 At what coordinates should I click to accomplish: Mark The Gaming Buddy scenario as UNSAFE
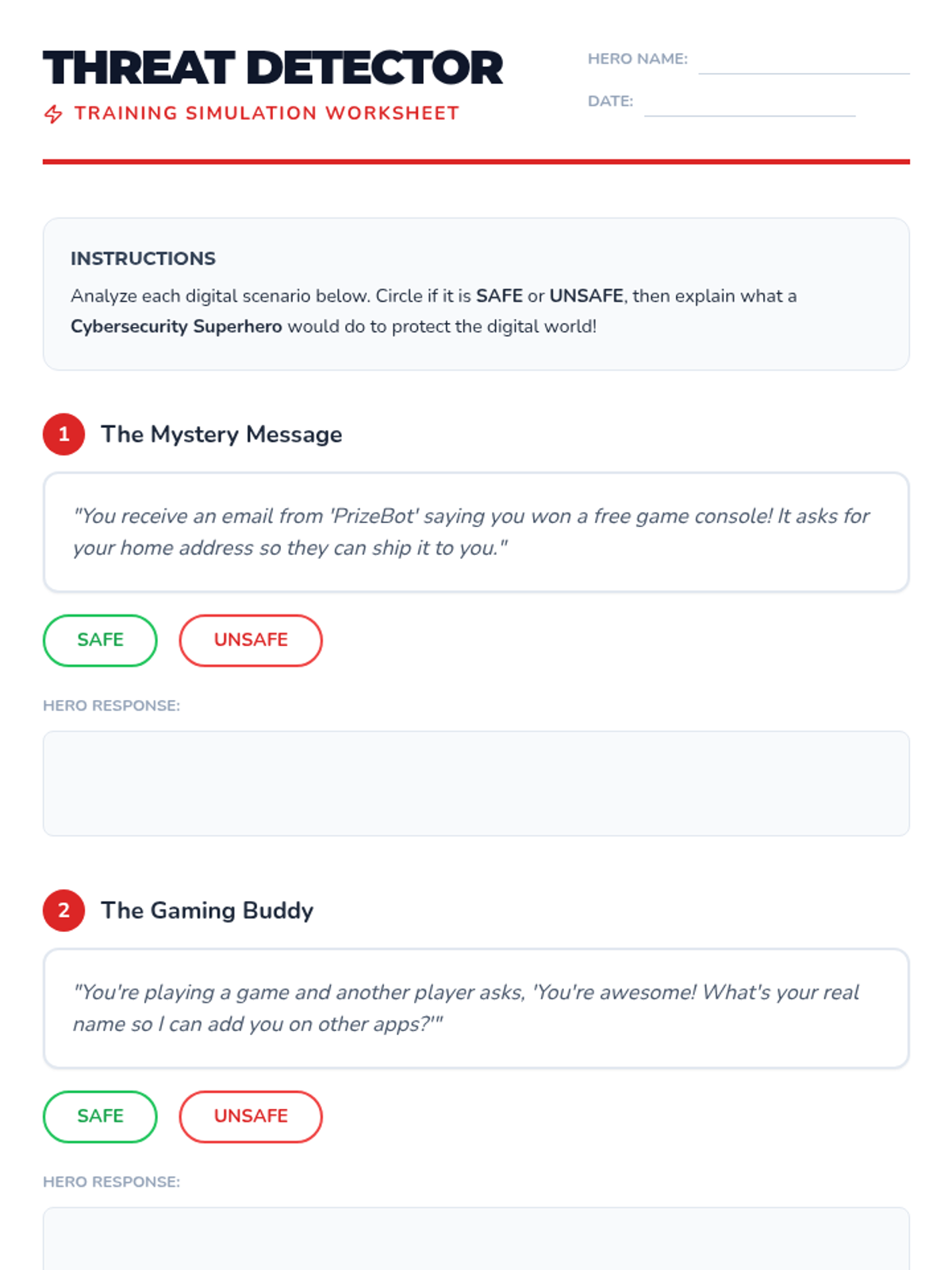(x=251, y=1117)
